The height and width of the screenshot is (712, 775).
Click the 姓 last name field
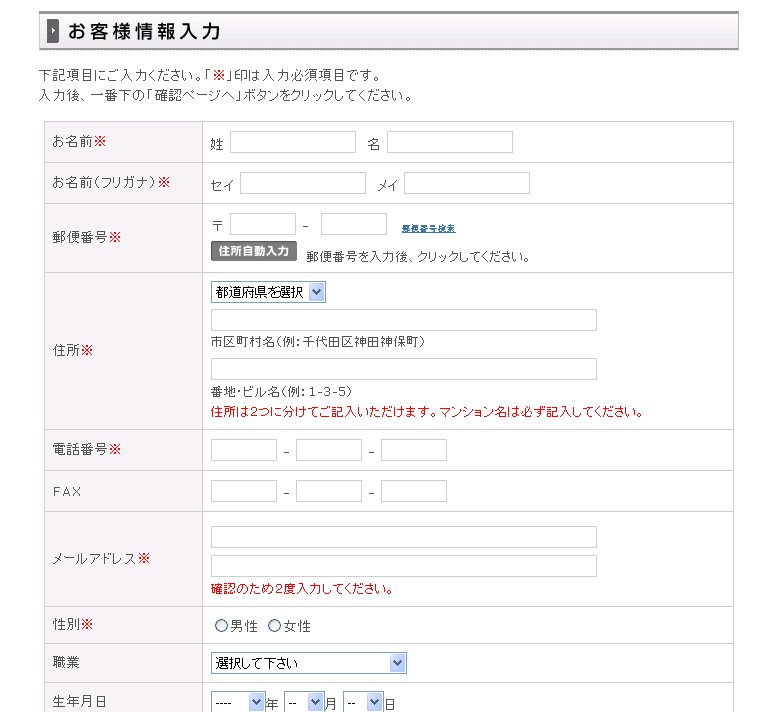(x=292, y=143)
